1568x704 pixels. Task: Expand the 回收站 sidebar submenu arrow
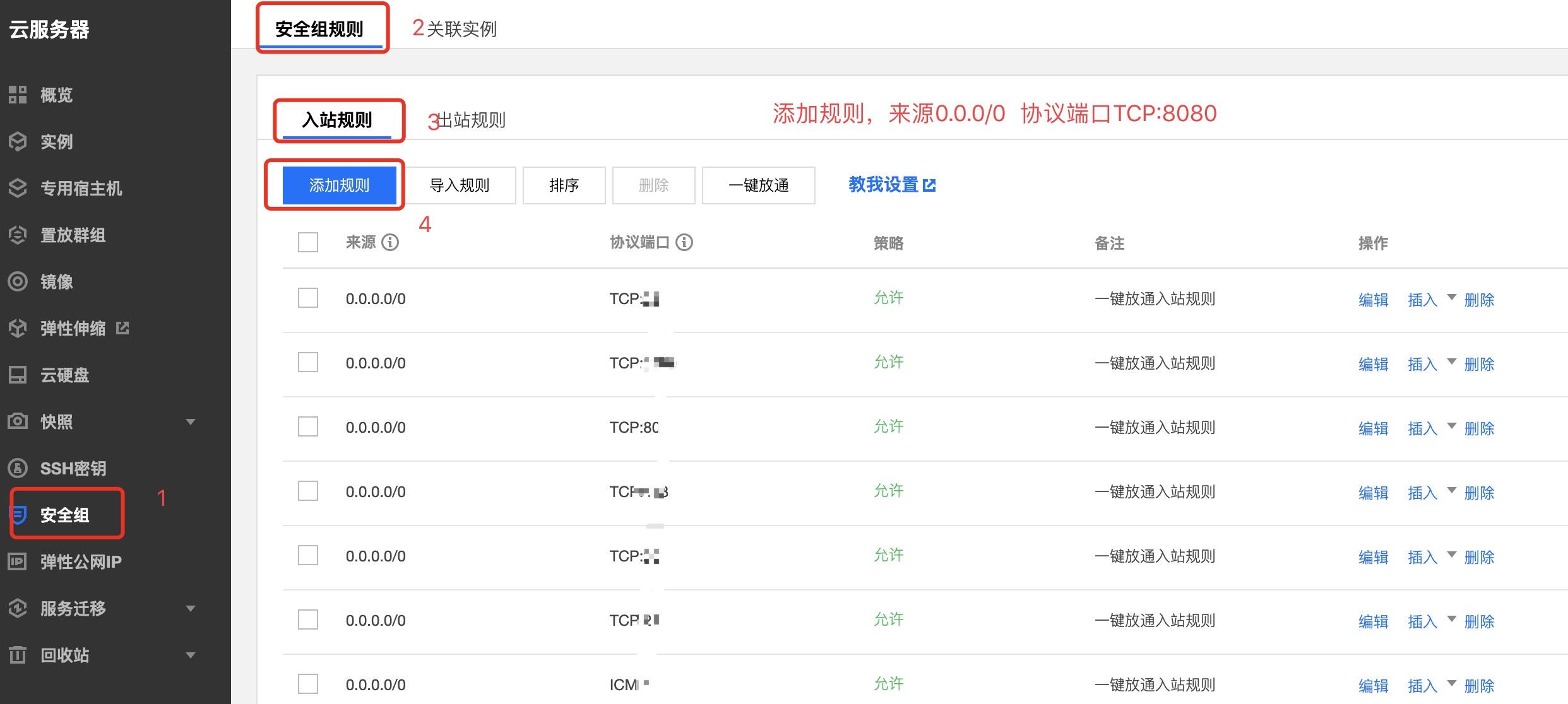point(191,655)
